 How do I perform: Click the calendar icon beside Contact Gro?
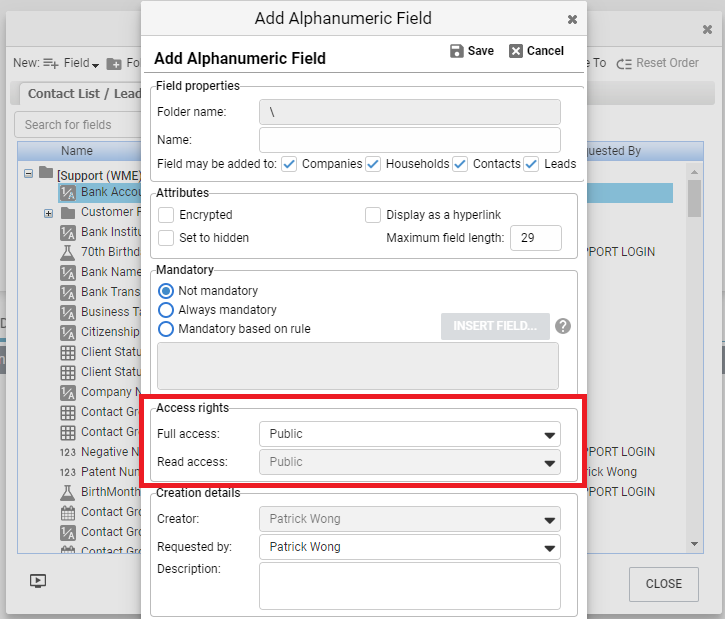(x=68, y=512)
